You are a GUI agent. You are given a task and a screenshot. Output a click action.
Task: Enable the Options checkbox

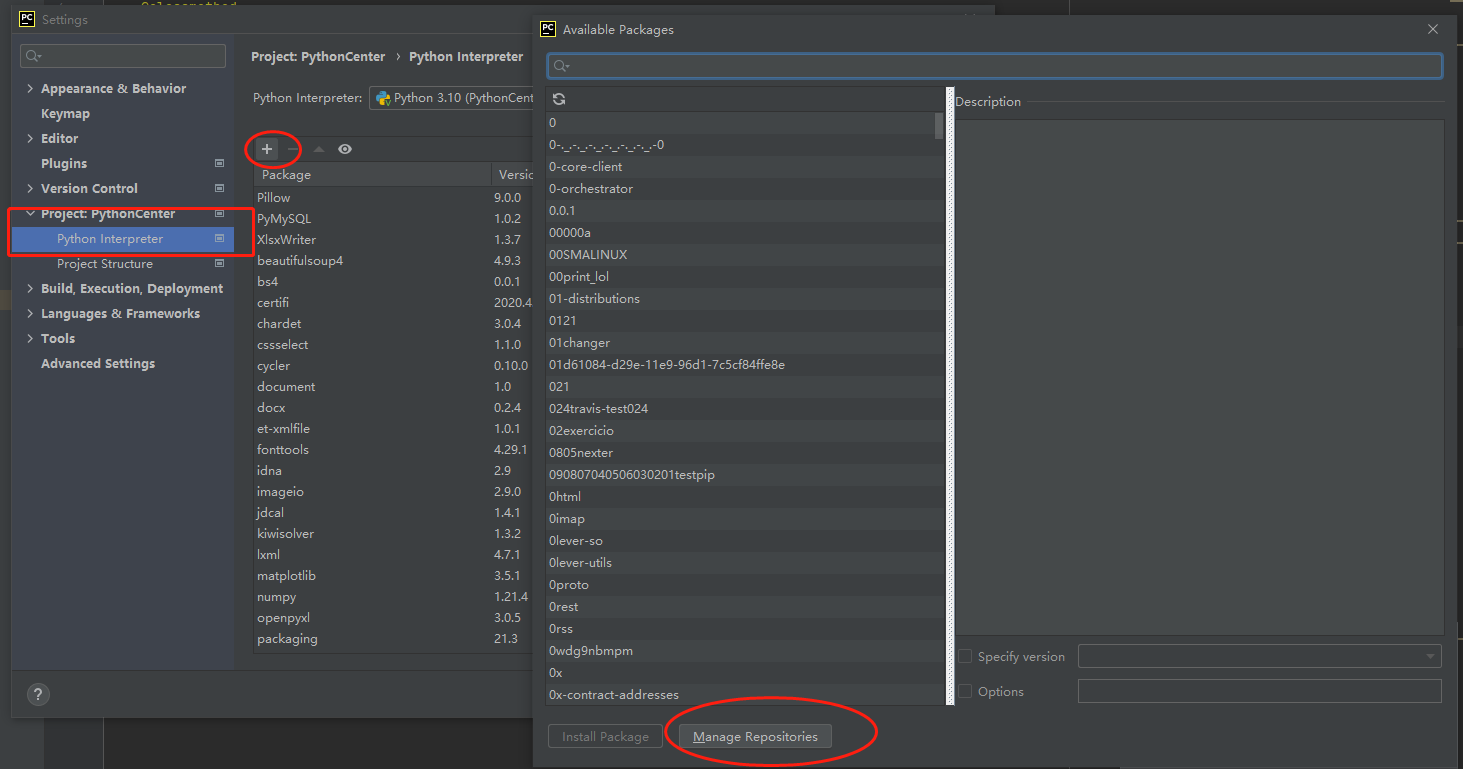click(965, 691)
